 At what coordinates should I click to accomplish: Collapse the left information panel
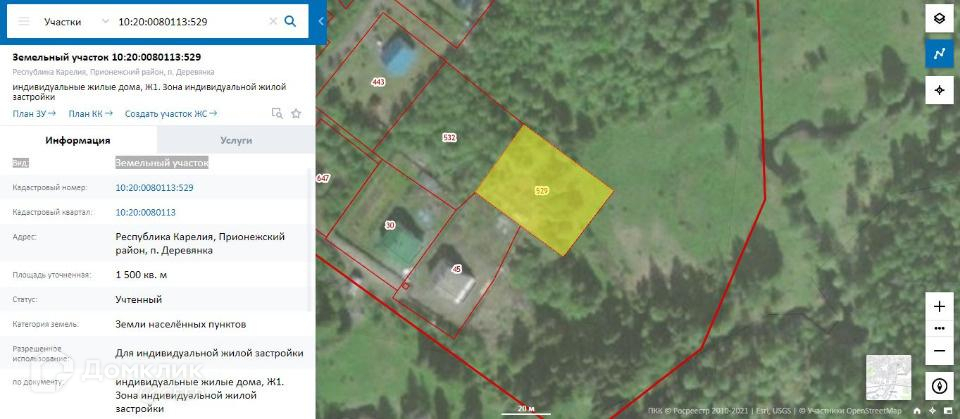click(321, 21)
